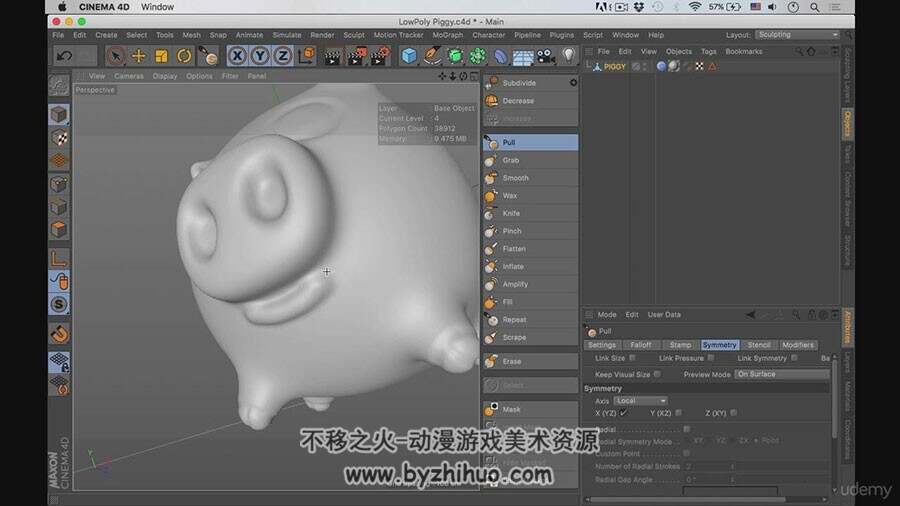
Task: Open viewport Display menu
Action: click(165, 76)
